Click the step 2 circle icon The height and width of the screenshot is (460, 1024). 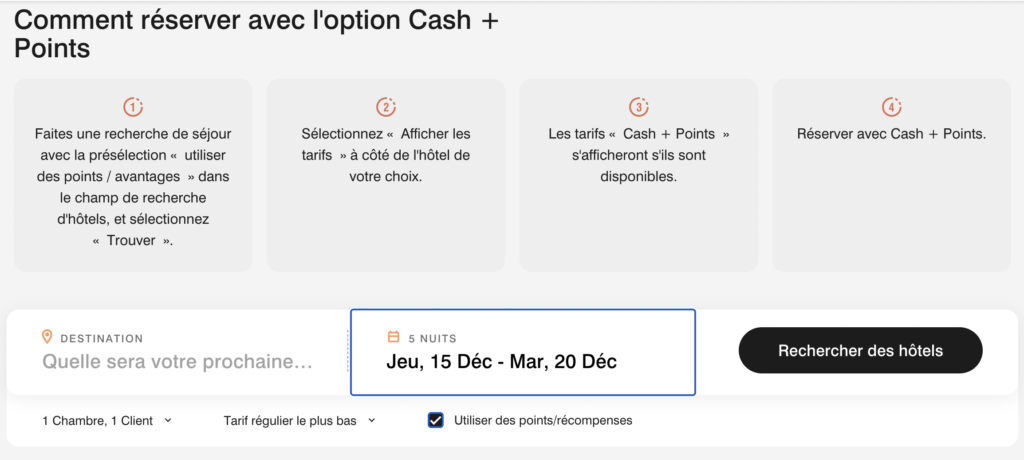(386, 106)
